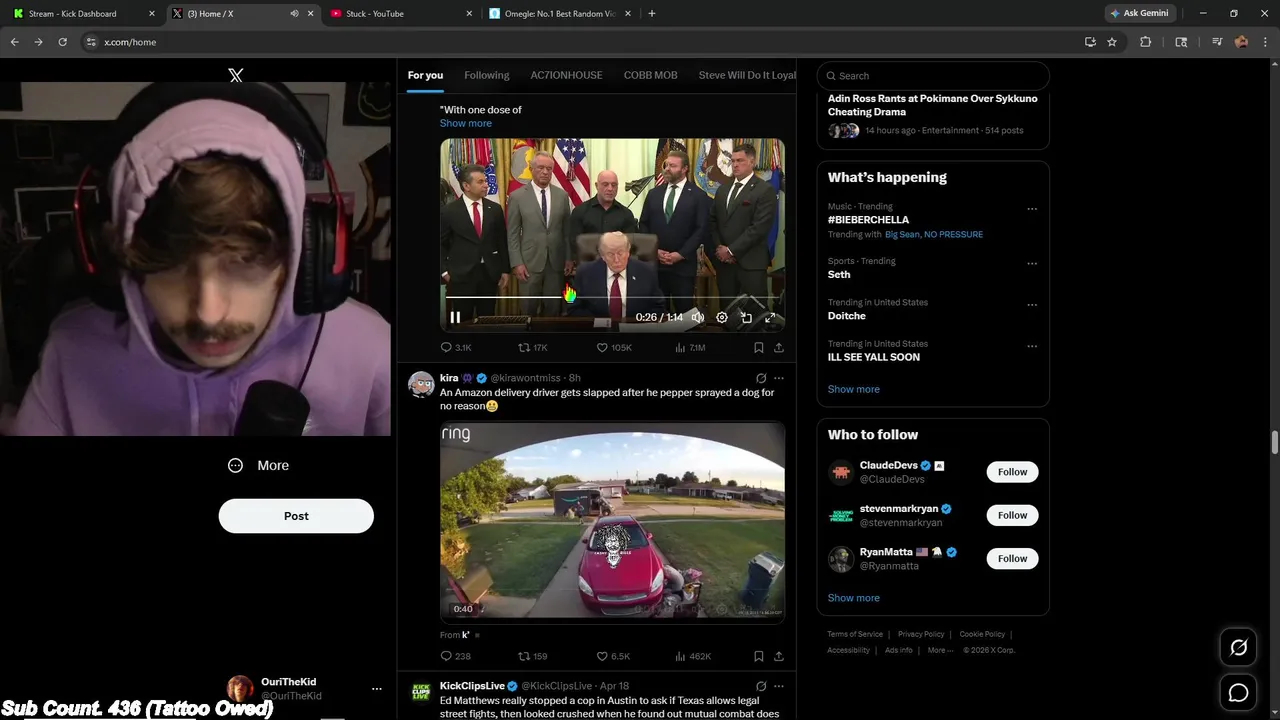The image size is (1280, 720).
Task: Select the For you tab
Action: (425, 75)
